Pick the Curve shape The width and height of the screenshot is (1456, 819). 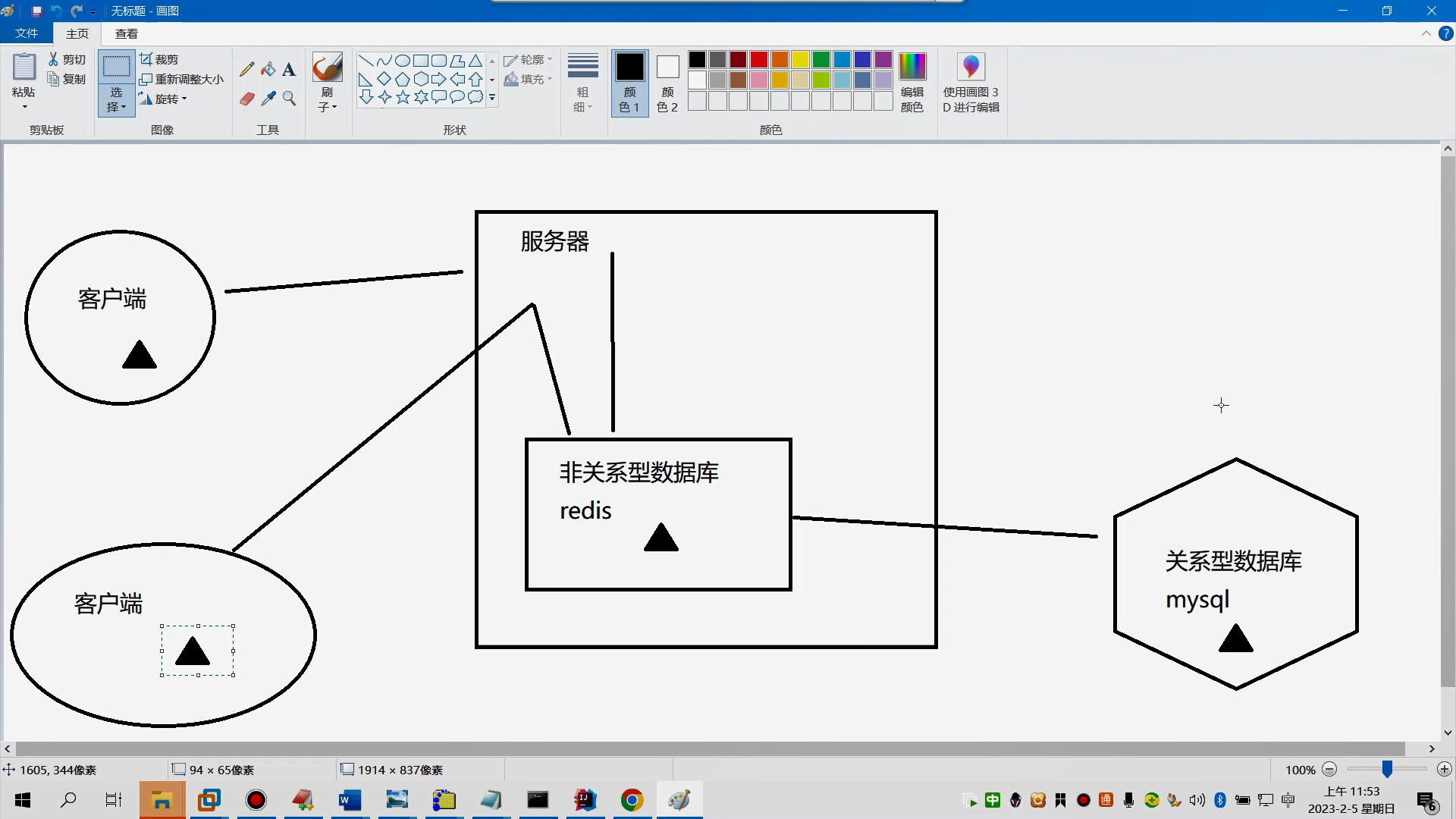384,61
